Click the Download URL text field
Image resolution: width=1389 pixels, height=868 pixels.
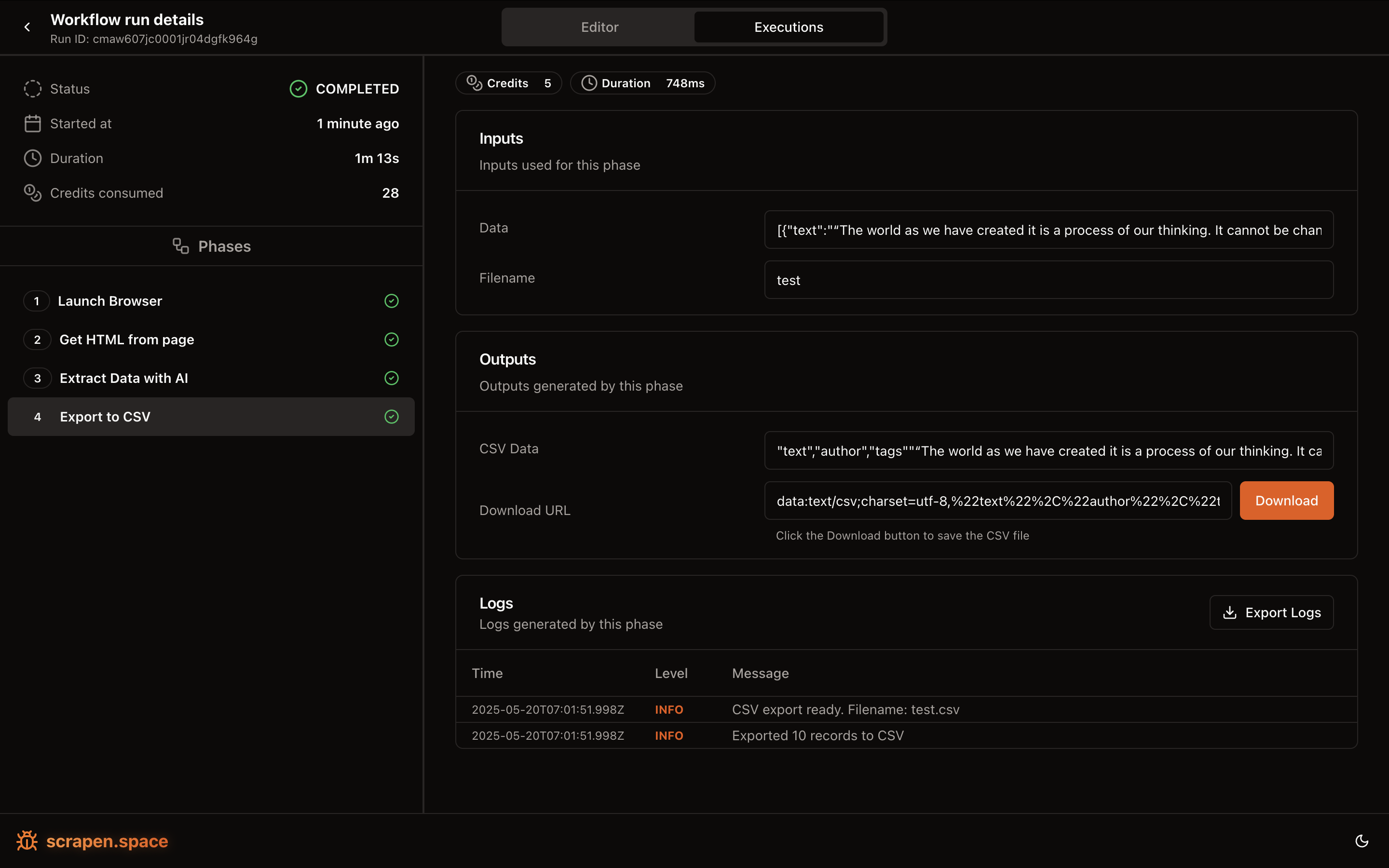(997, 501)
